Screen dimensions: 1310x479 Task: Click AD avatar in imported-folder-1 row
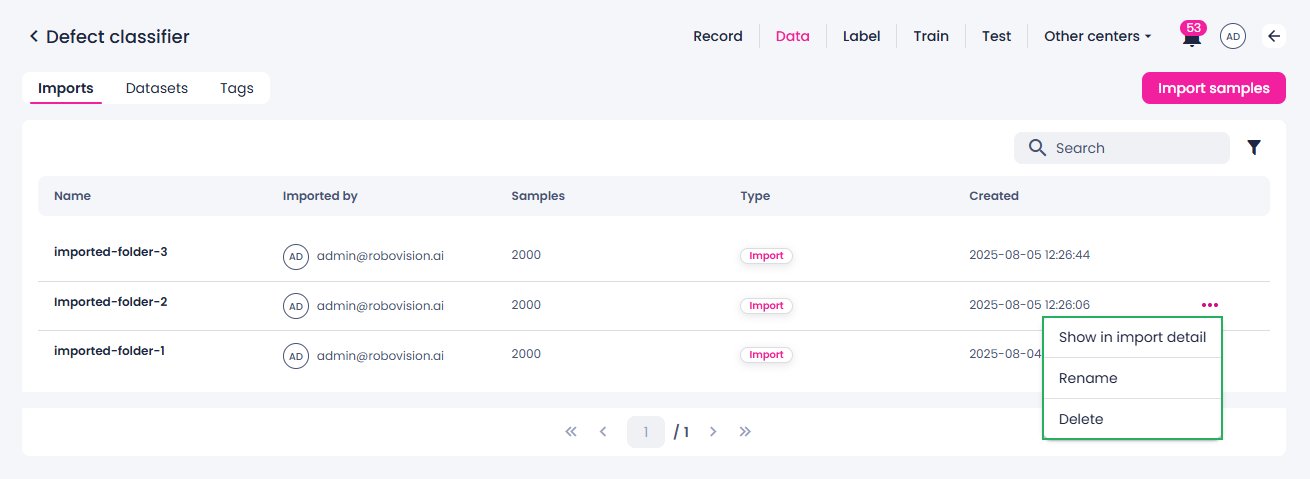296,356
